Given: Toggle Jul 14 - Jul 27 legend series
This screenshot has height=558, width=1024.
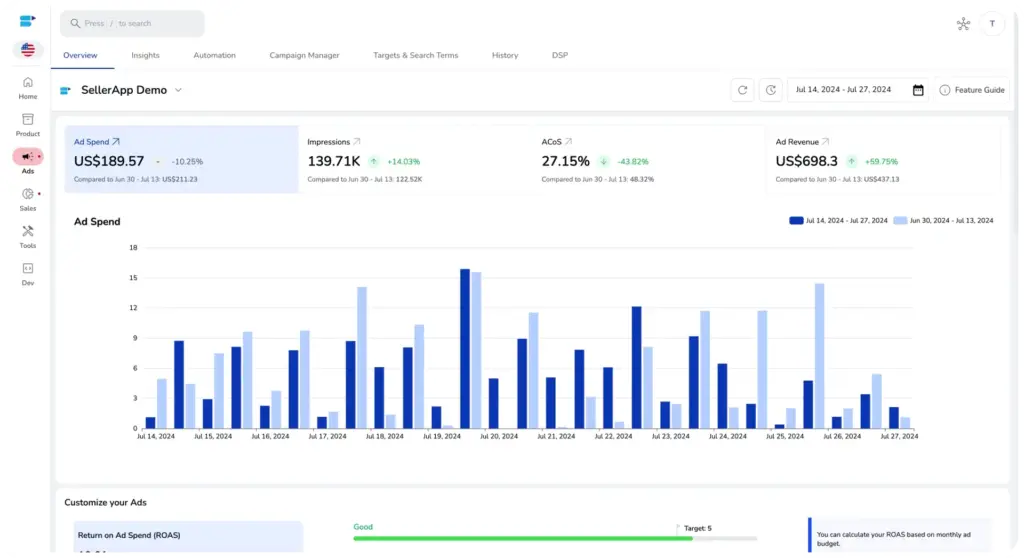Looking at the screenshot, I should pos(838,220).
